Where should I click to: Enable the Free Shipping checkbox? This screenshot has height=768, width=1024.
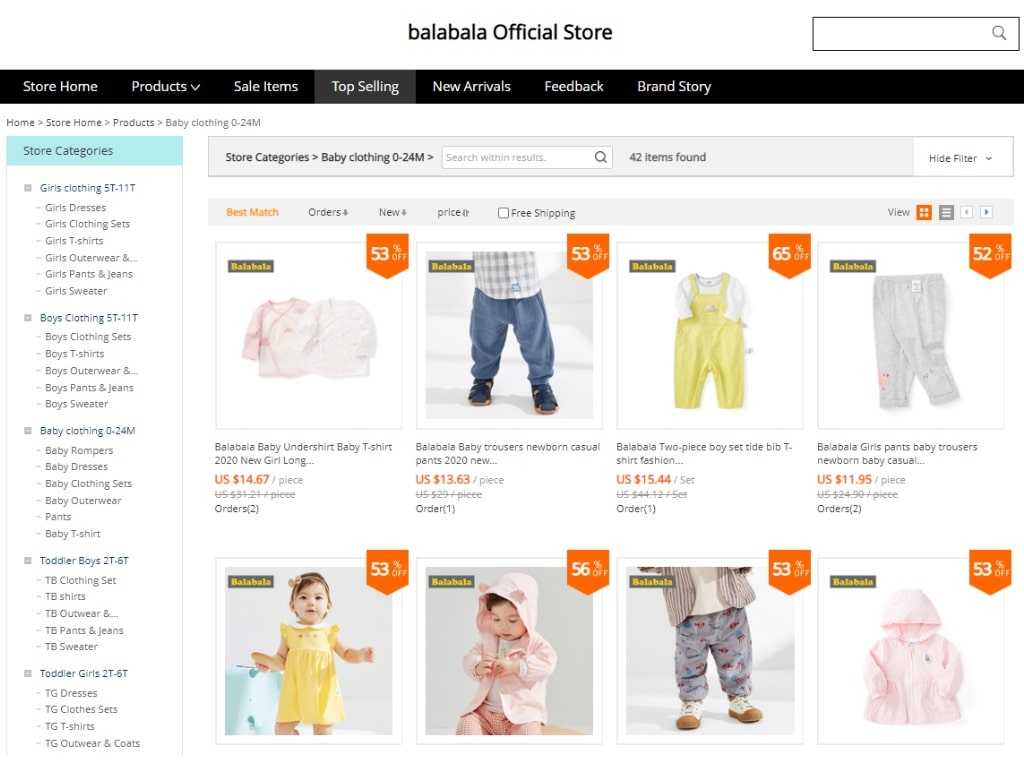503,213
